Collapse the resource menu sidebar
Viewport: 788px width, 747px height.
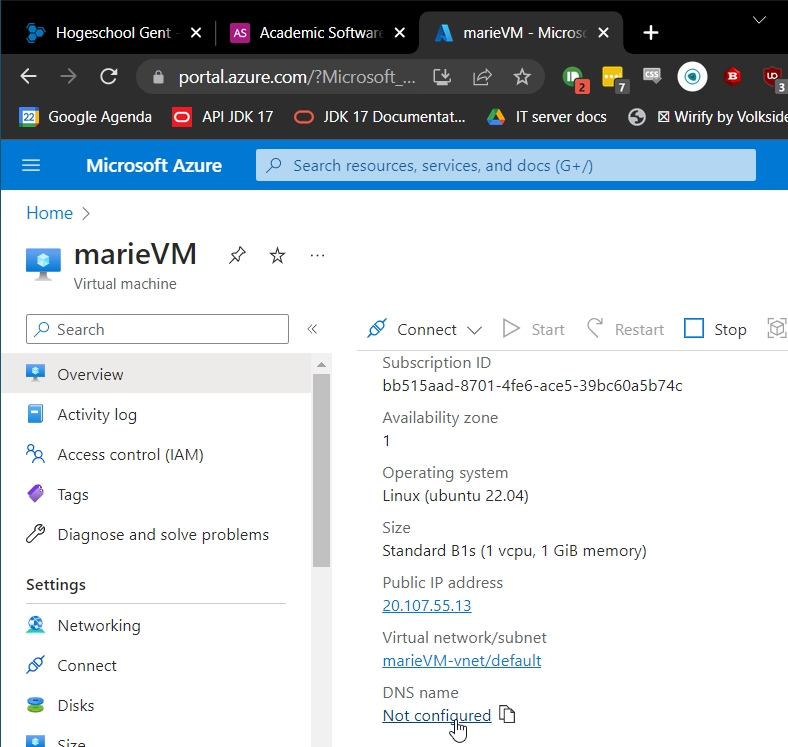(312, 329)
